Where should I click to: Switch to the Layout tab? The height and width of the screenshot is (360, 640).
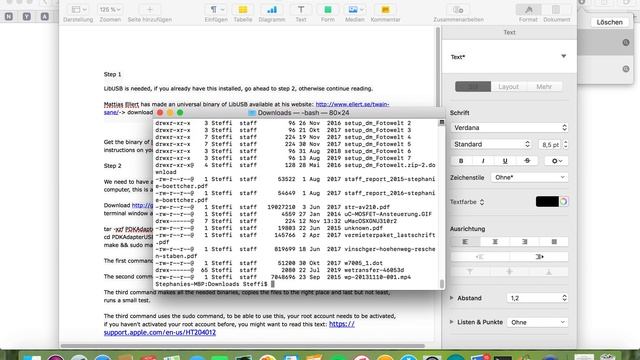(x=509, y=87)
